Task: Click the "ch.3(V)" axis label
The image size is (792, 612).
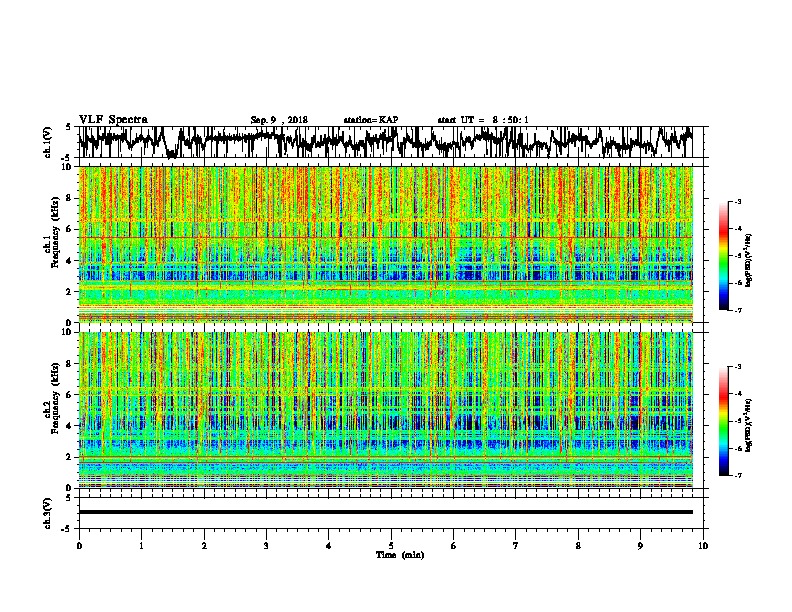Action: coord(48,514)
